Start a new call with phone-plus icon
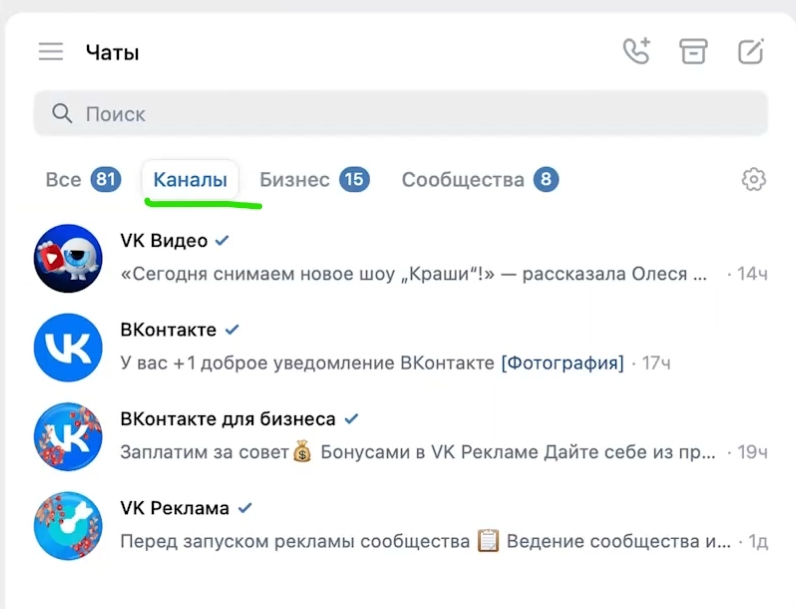 (637, 51)
